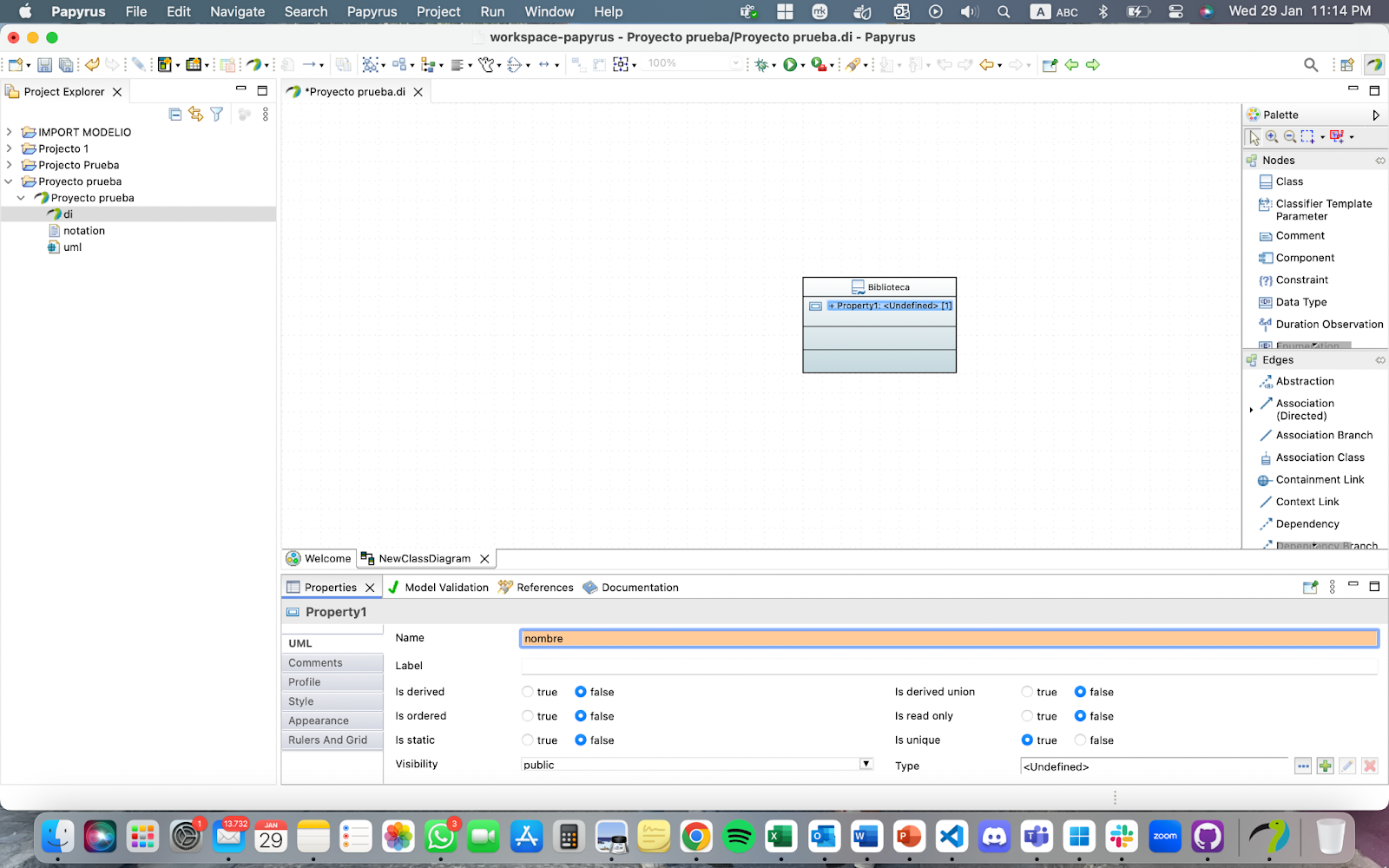
Task: Click the Run green play toolbar button
Action: 790,65
